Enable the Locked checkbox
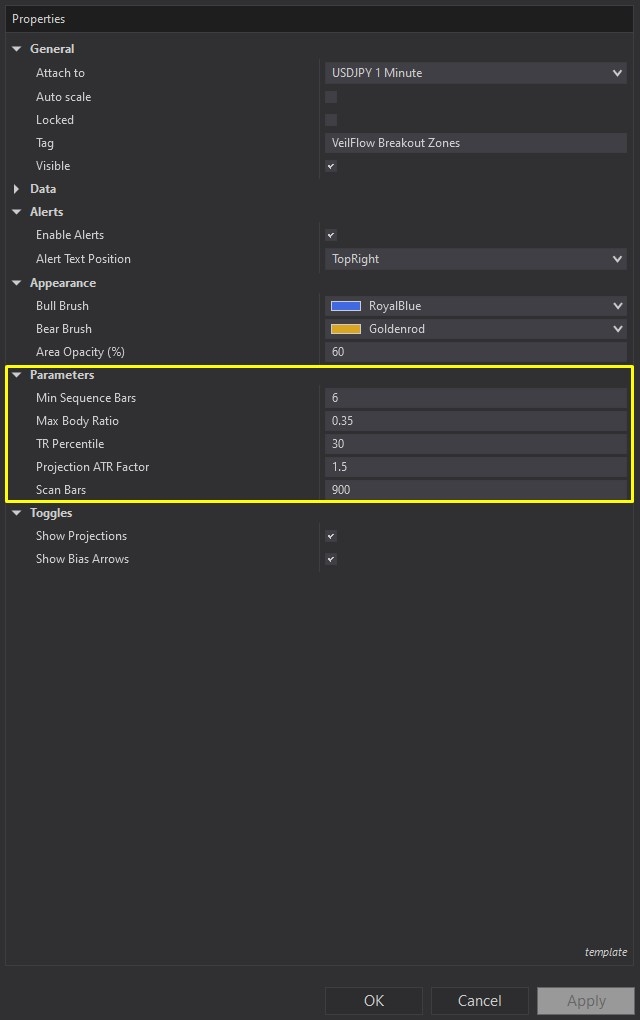 click(330, 120)
